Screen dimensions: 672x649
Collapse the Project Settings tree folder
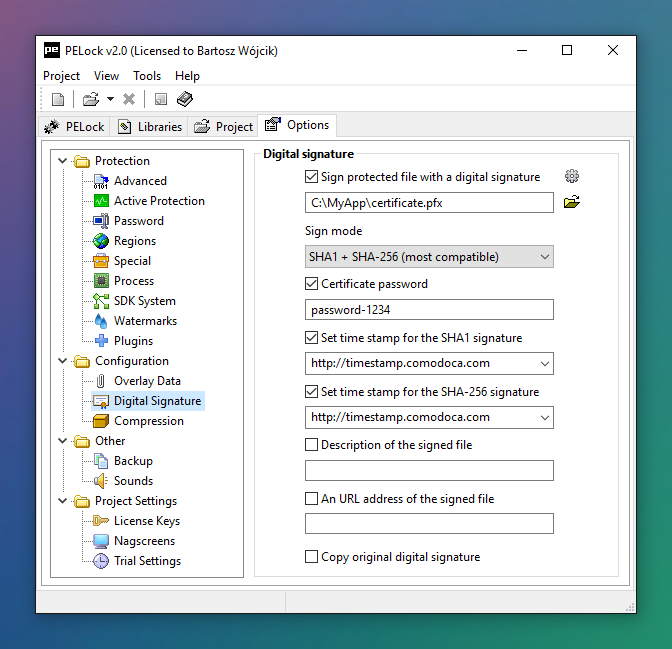pyautogui.click(x=63, y=501)
